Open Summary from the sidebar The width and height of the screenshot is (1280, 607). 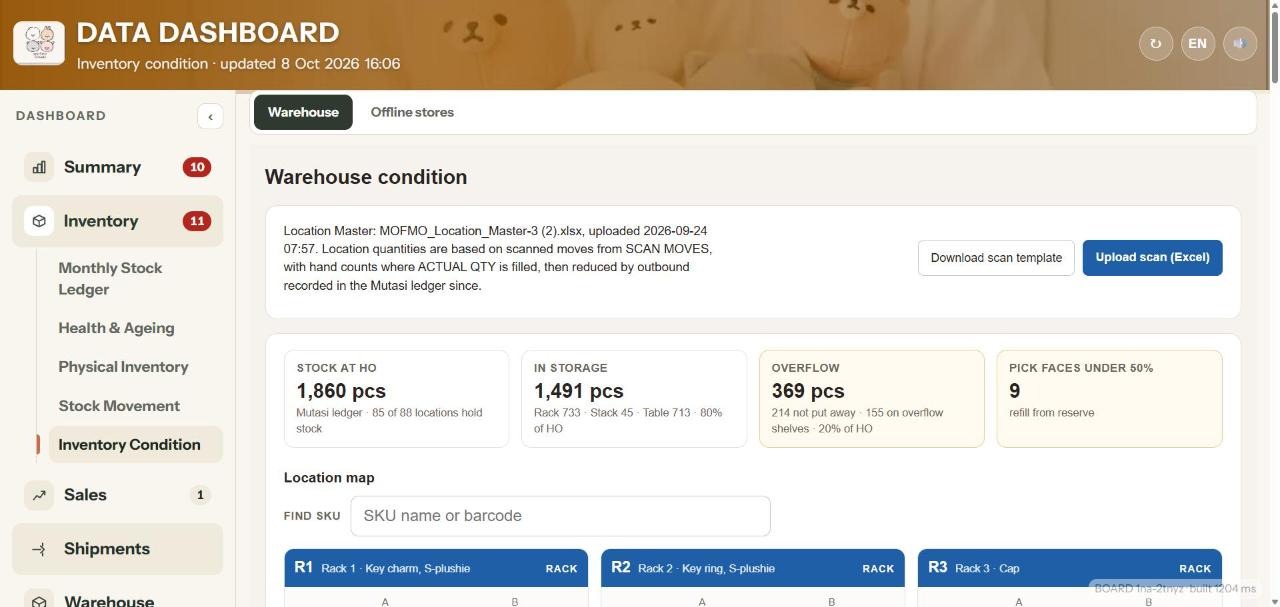coord(117,167)
